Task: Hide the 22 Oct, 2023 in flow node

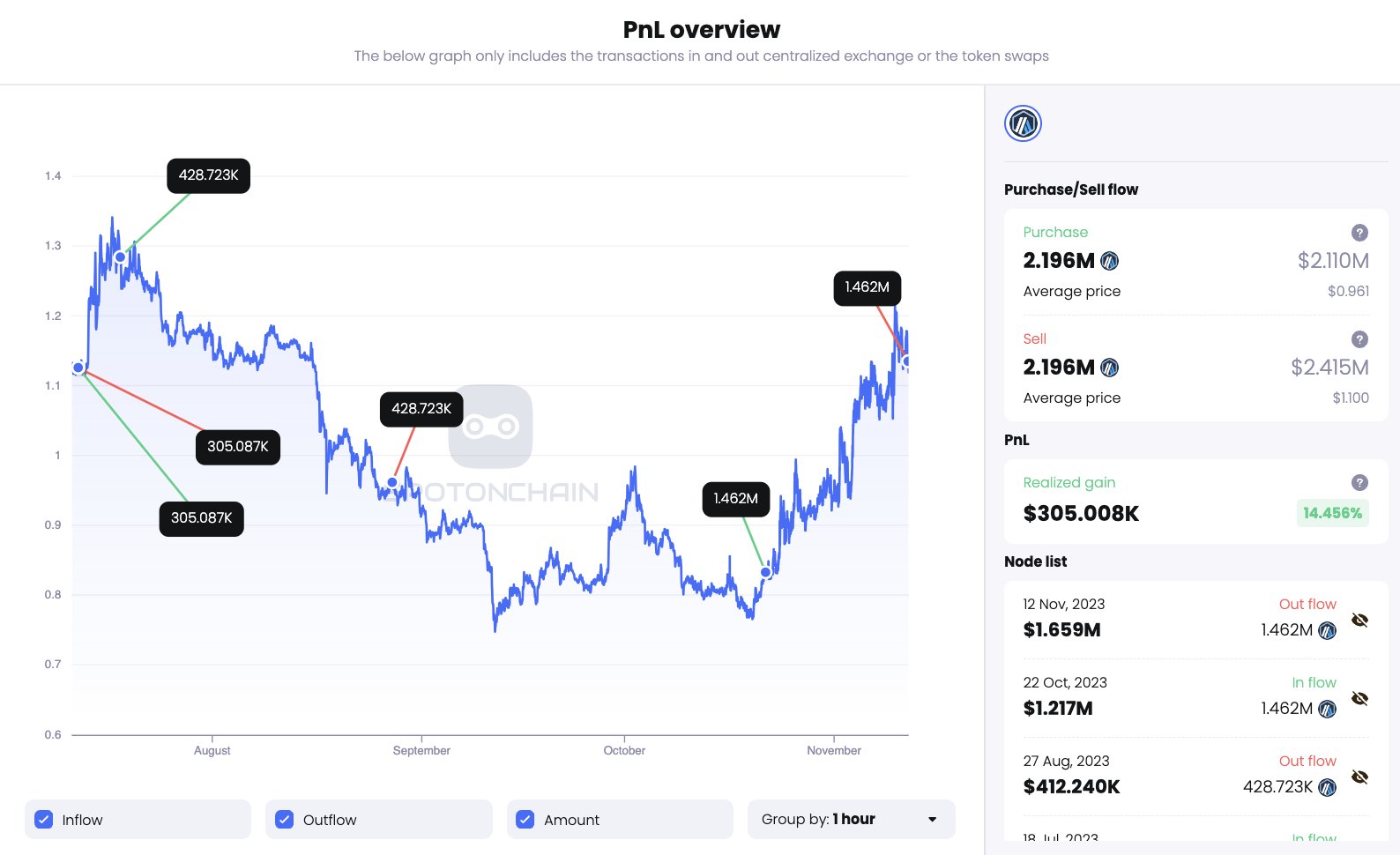Action: pos(1359,698)
